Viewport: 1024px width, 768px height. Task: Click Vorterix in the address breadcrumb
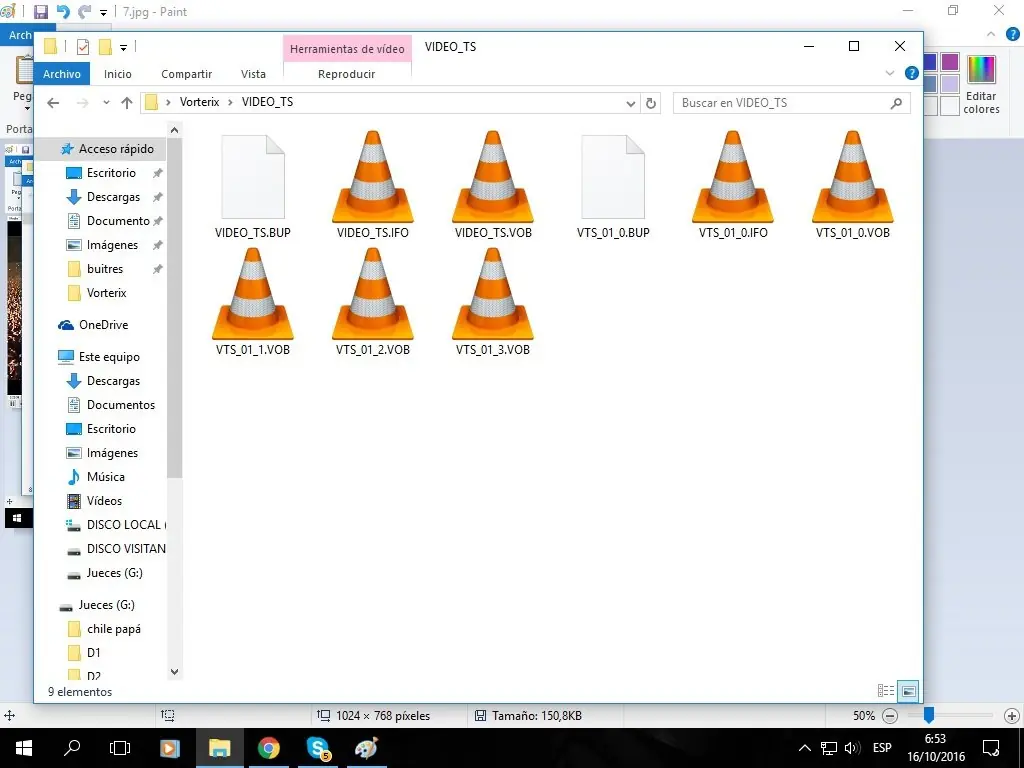(x=200, y=103)
